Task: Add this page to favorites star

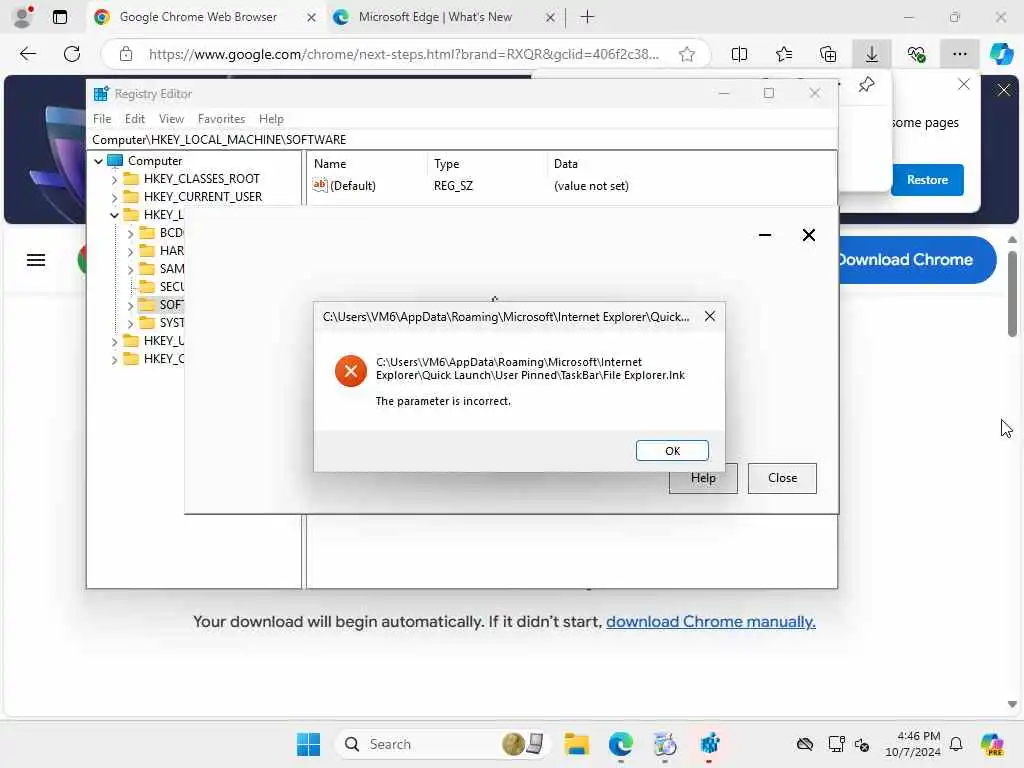Action: pos(686,54)
